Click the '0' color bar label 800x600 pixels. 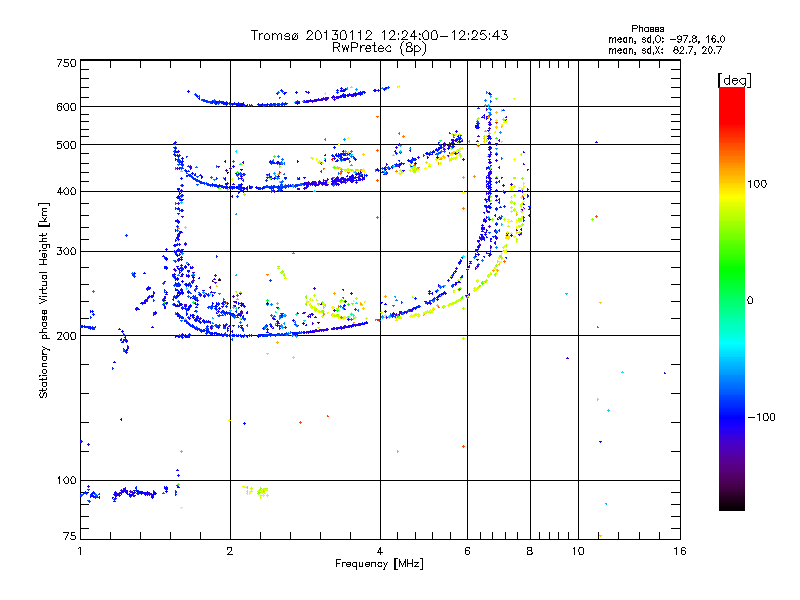coord(750,301)
